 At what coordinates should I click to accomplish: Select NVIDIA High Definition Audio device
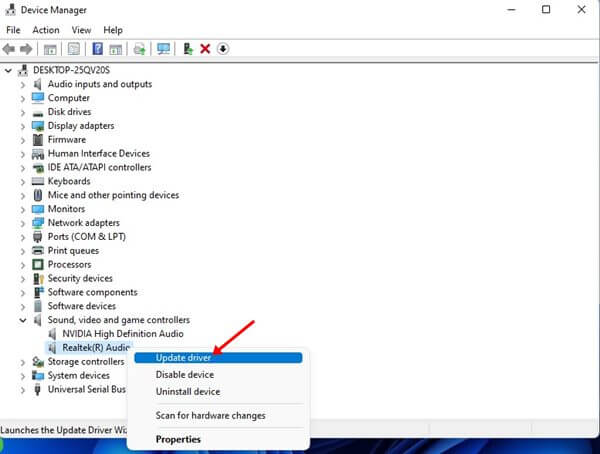[123, 333]
